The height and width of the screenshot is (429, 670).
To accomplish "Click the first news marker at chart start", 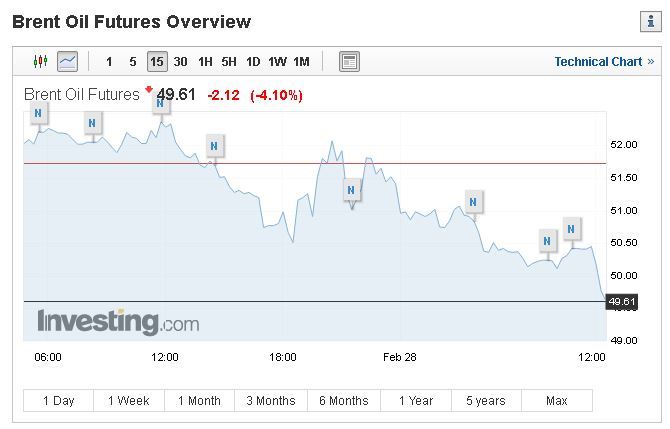I will click(38, 114).
